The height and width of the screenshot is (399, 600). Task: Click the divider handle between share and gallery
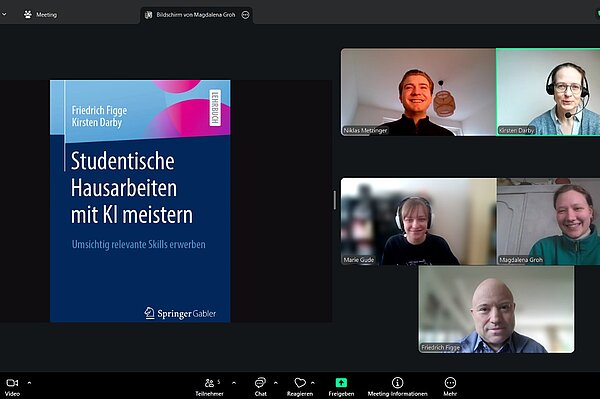tap(334, 200)
